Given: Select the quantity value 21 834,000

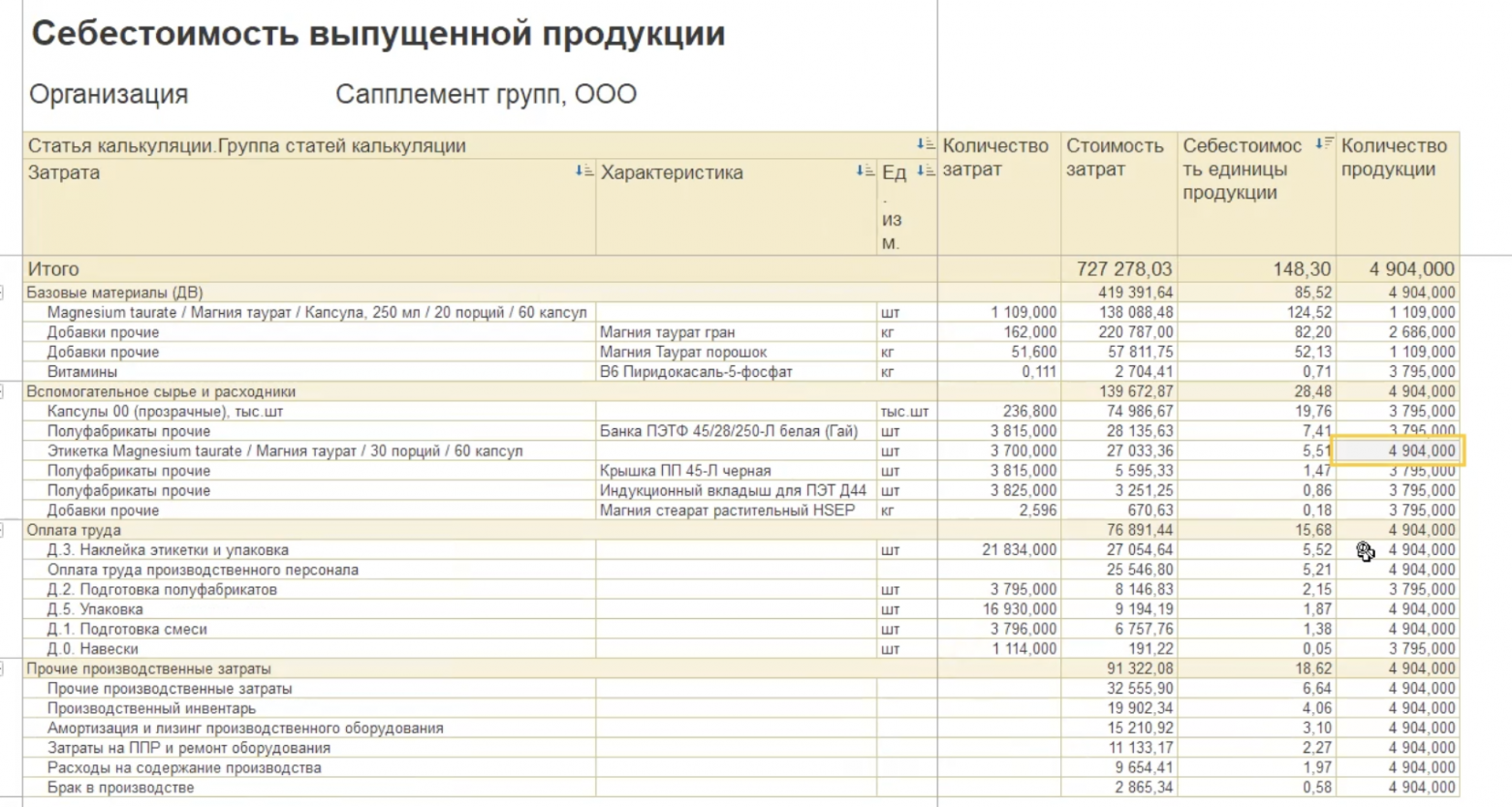Looking at the screenshot, I should click(x=1020, y=549).
